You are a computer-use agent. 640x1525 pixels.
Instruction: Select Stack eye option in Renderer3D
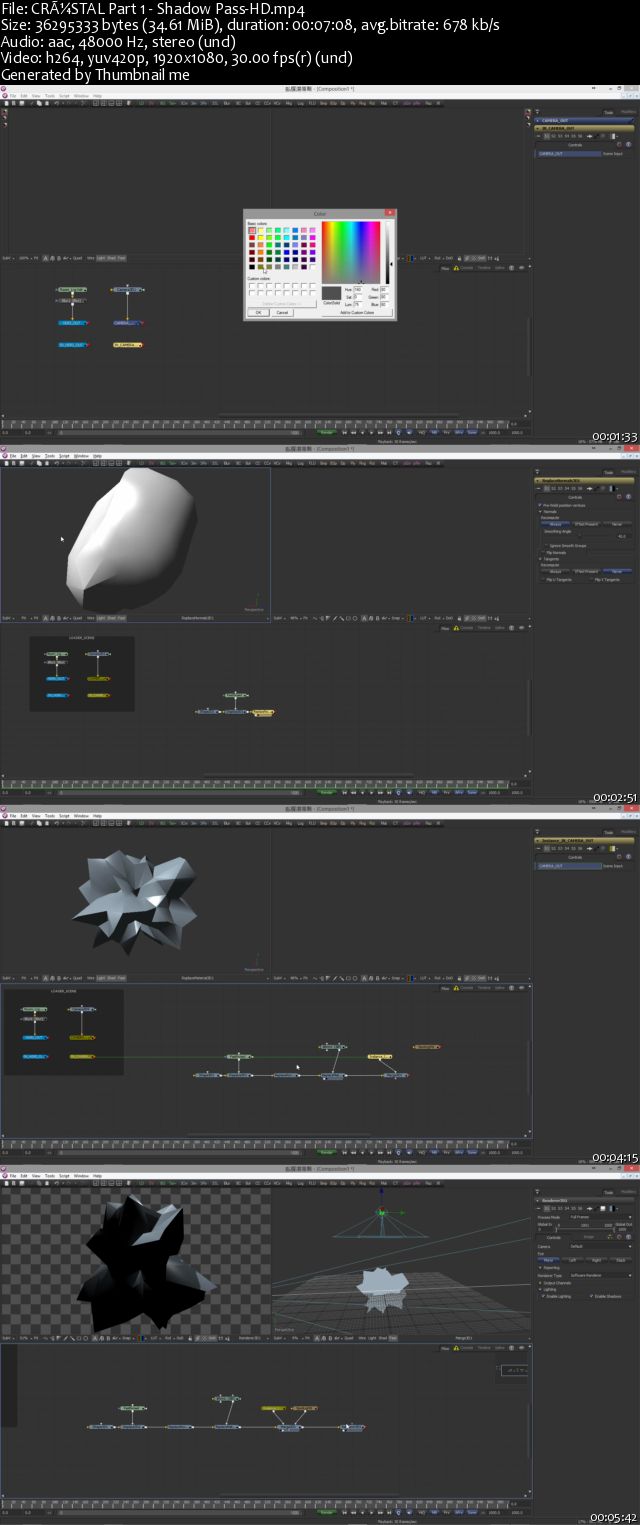620,1260
